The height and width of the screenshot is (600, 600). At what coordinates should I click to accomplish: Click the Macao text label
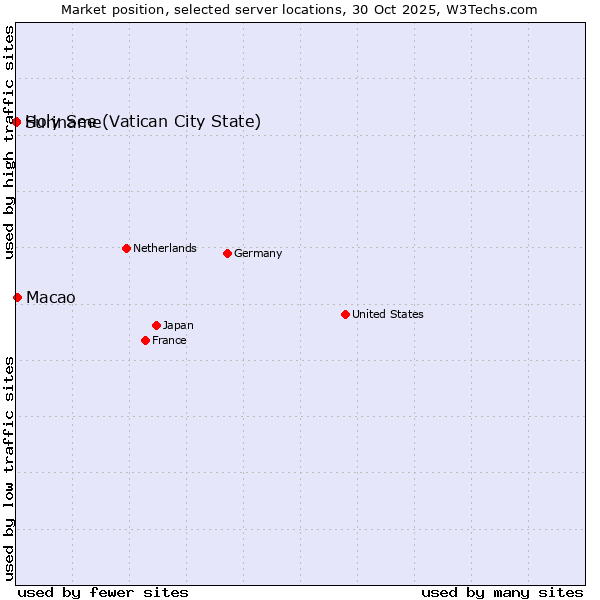tap(50, 297)
